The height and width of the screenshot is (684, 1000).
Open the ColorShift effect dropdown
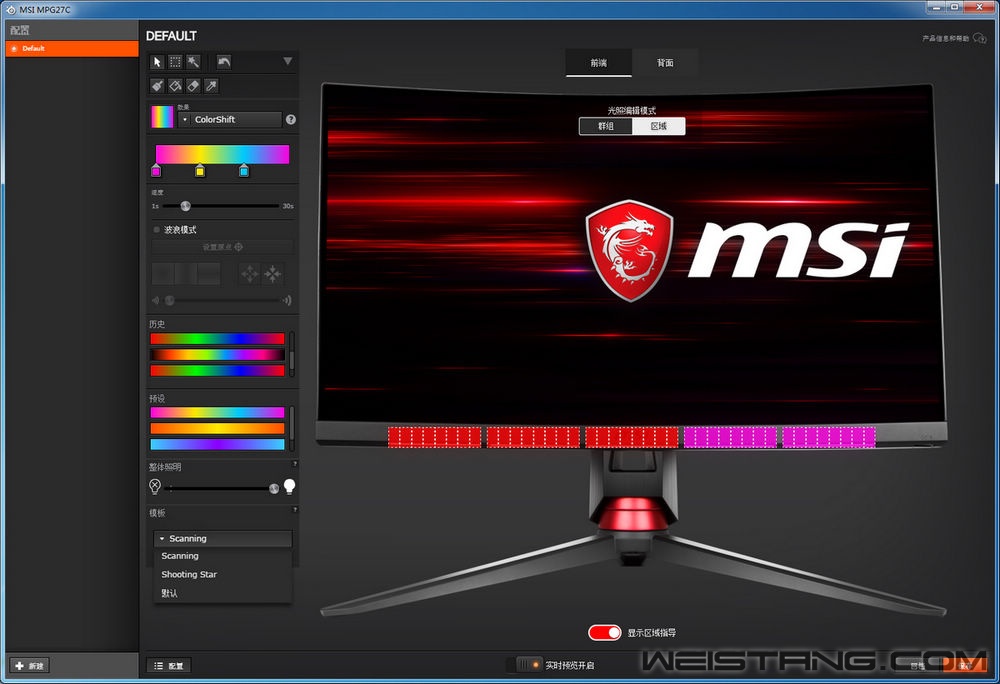pyautogui.click(x=230, y=119)
